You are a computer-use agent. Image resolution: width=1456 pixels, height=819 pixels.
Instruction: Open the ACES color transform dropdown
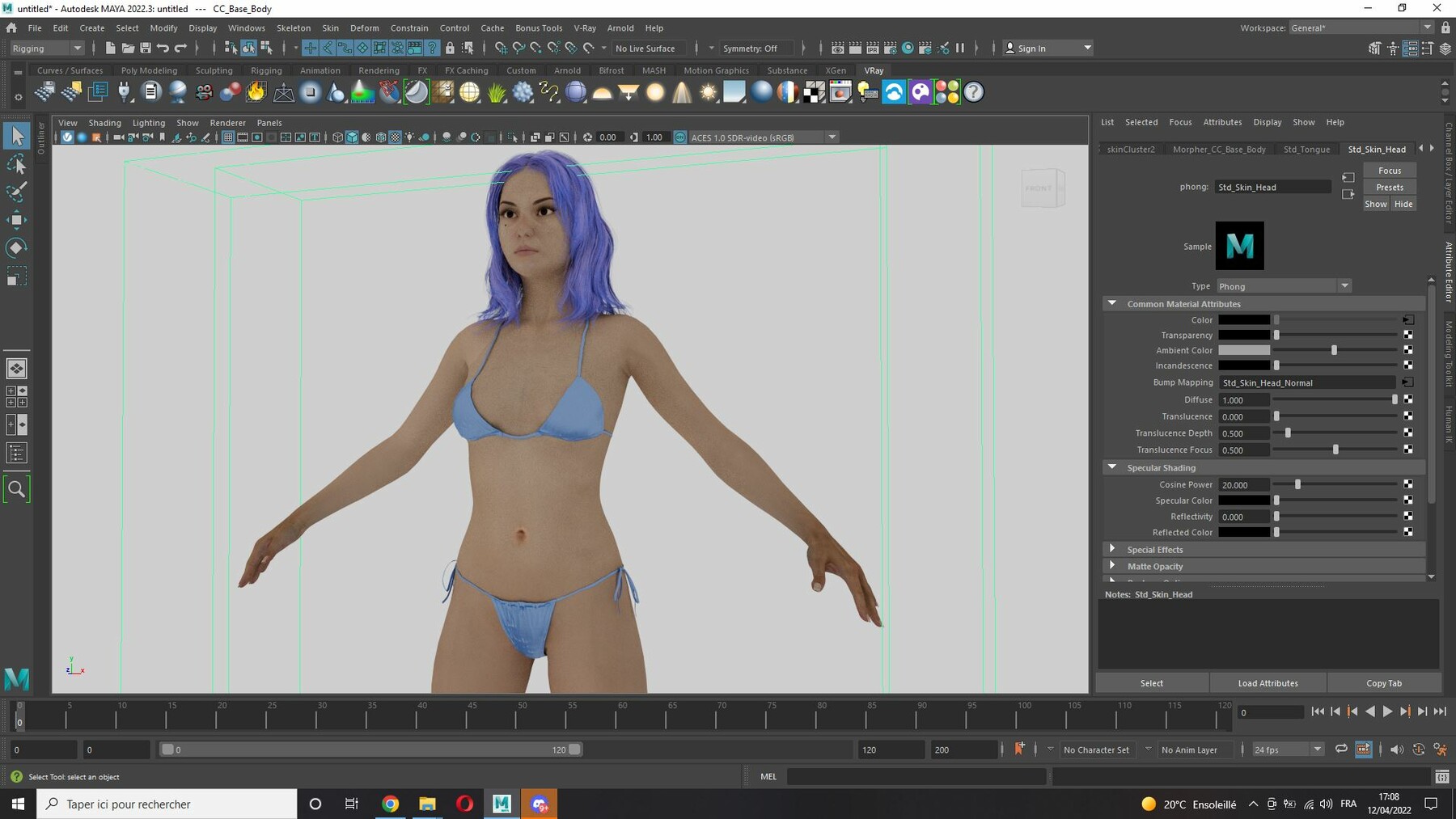tap(763, 137)
